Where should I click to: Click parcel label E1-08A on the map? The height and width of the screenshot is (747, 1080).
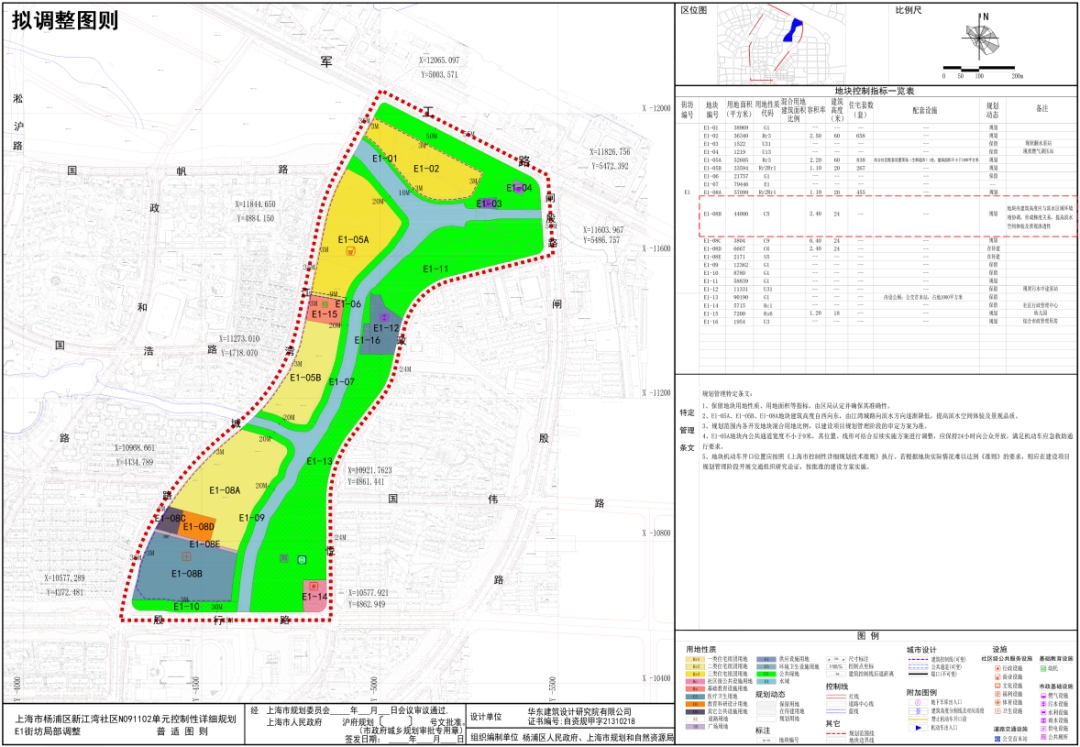223,491
